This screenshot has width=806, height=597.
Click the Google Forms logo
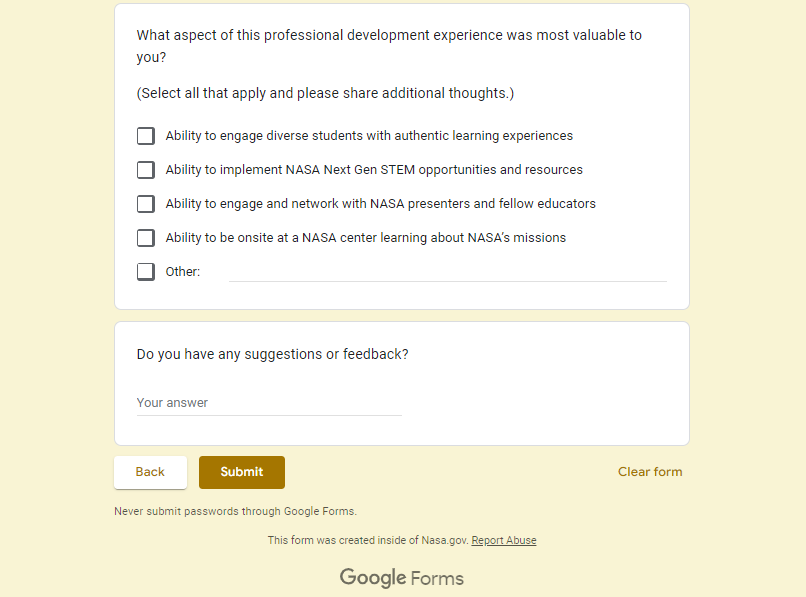pyautogui.click(x=402, y=578)
